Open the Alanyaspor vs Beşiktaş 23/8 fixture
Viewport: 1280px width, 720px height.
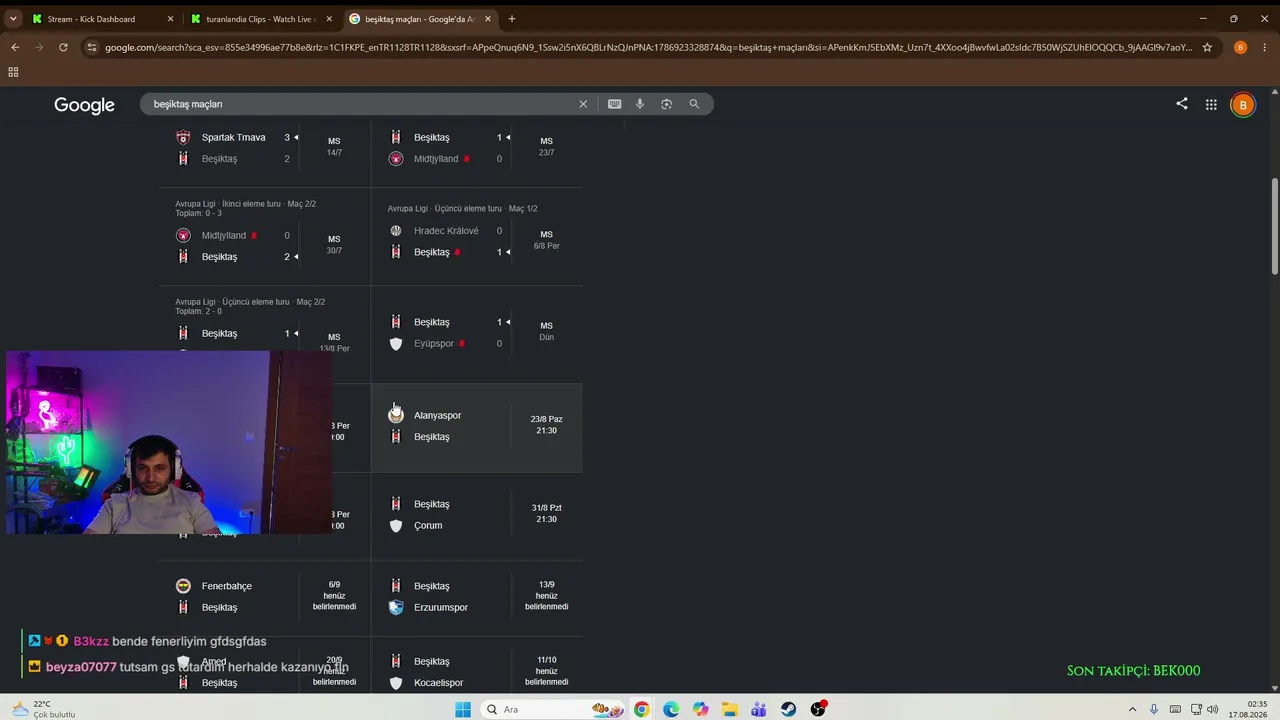477,427
